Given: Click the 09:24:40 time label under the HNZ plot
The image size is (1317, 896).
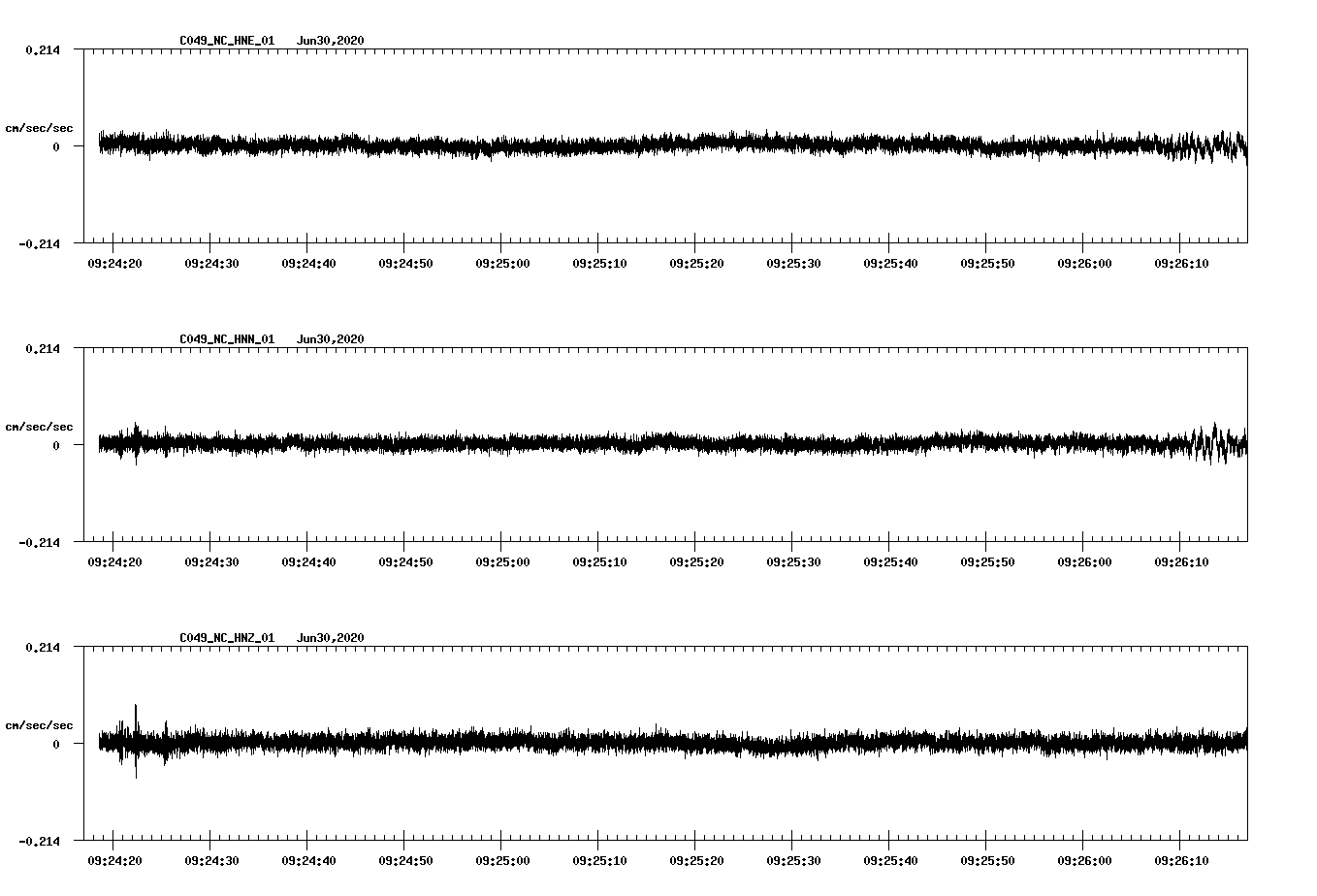Looking at the screenshot, I should pos(308,860).
